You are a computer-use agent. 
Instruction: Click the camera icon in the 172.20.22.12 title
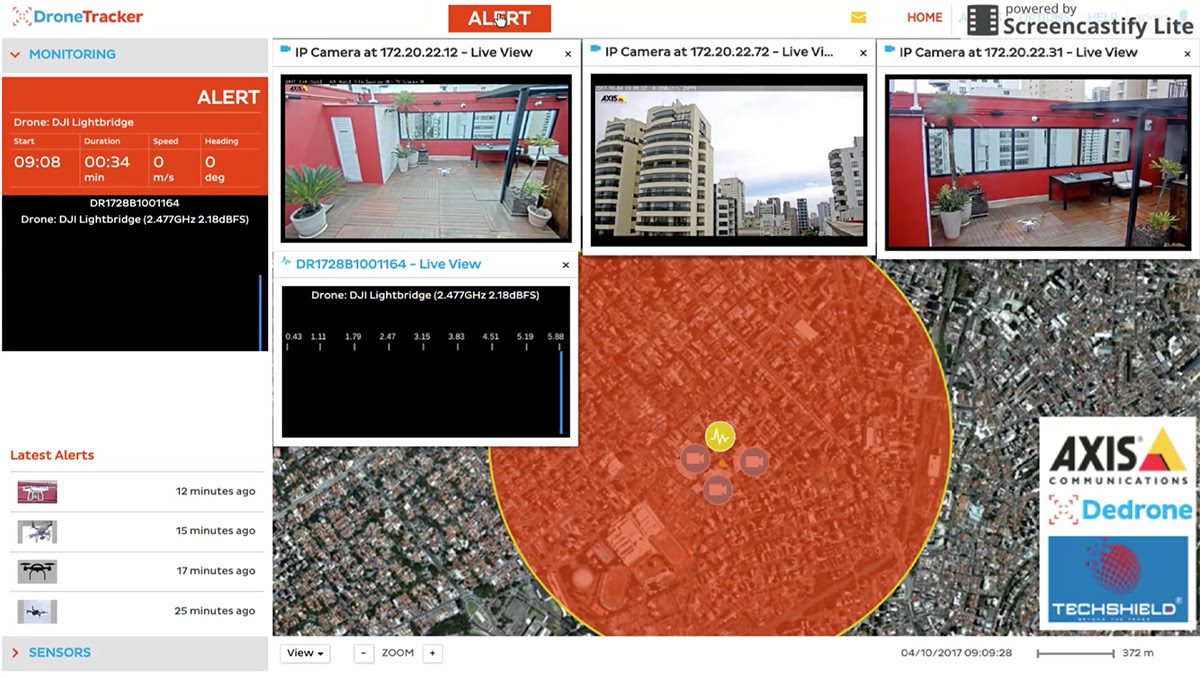pyautogui.click(x=285, y=51)
